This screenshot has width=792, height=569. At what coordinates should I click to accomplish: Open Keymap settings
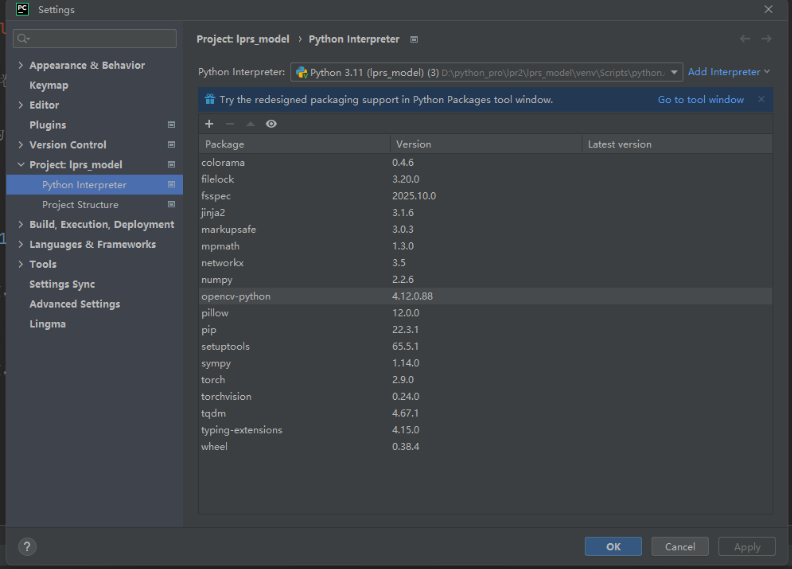48,85
